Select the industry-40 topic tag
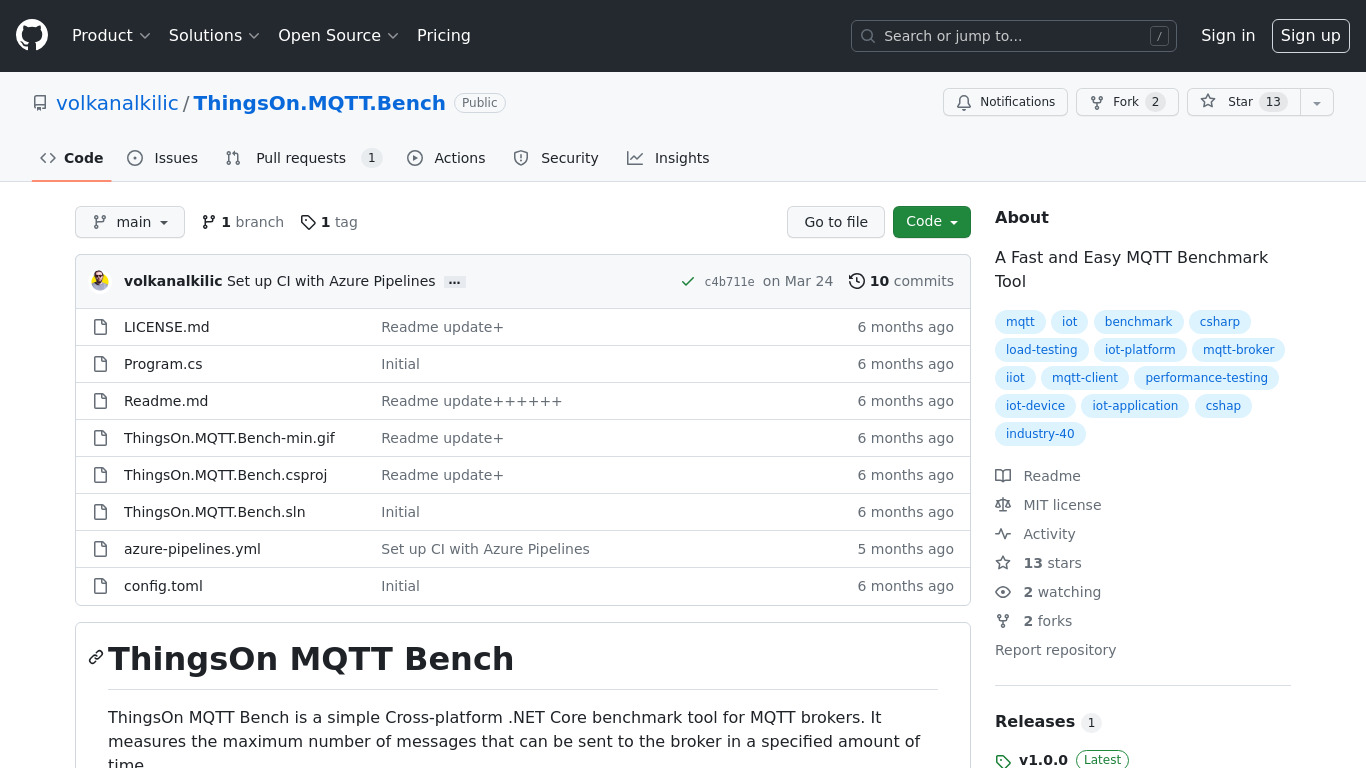The height and width of the screenshot is (768, 1366). (x=1040, y=434)
